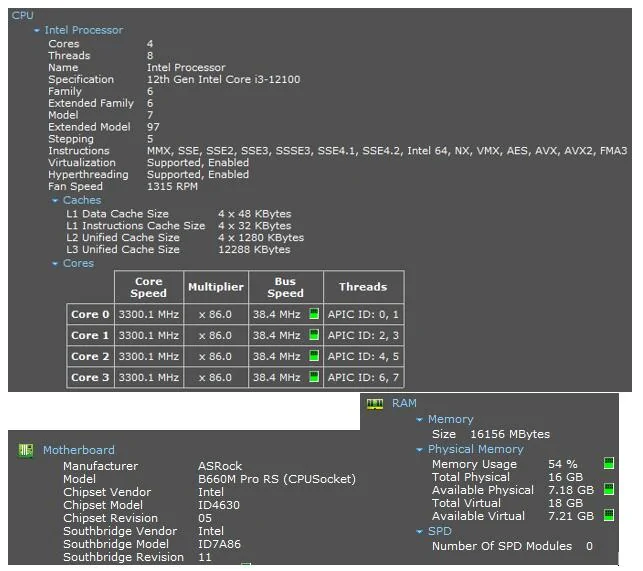This screenshot has height=571, width=643.
Task: Click the green indicator for Core 1 bus speed
Action: (314, 335)
